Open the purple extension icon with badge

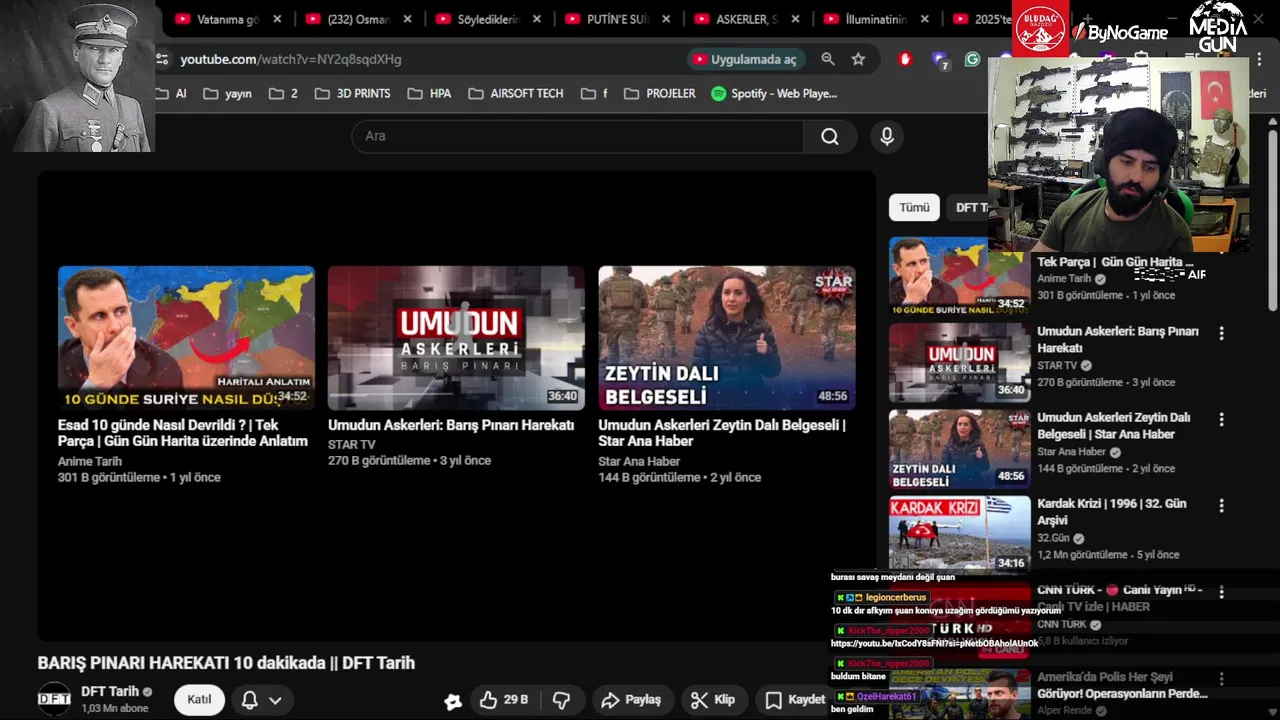tap(940, 60)
